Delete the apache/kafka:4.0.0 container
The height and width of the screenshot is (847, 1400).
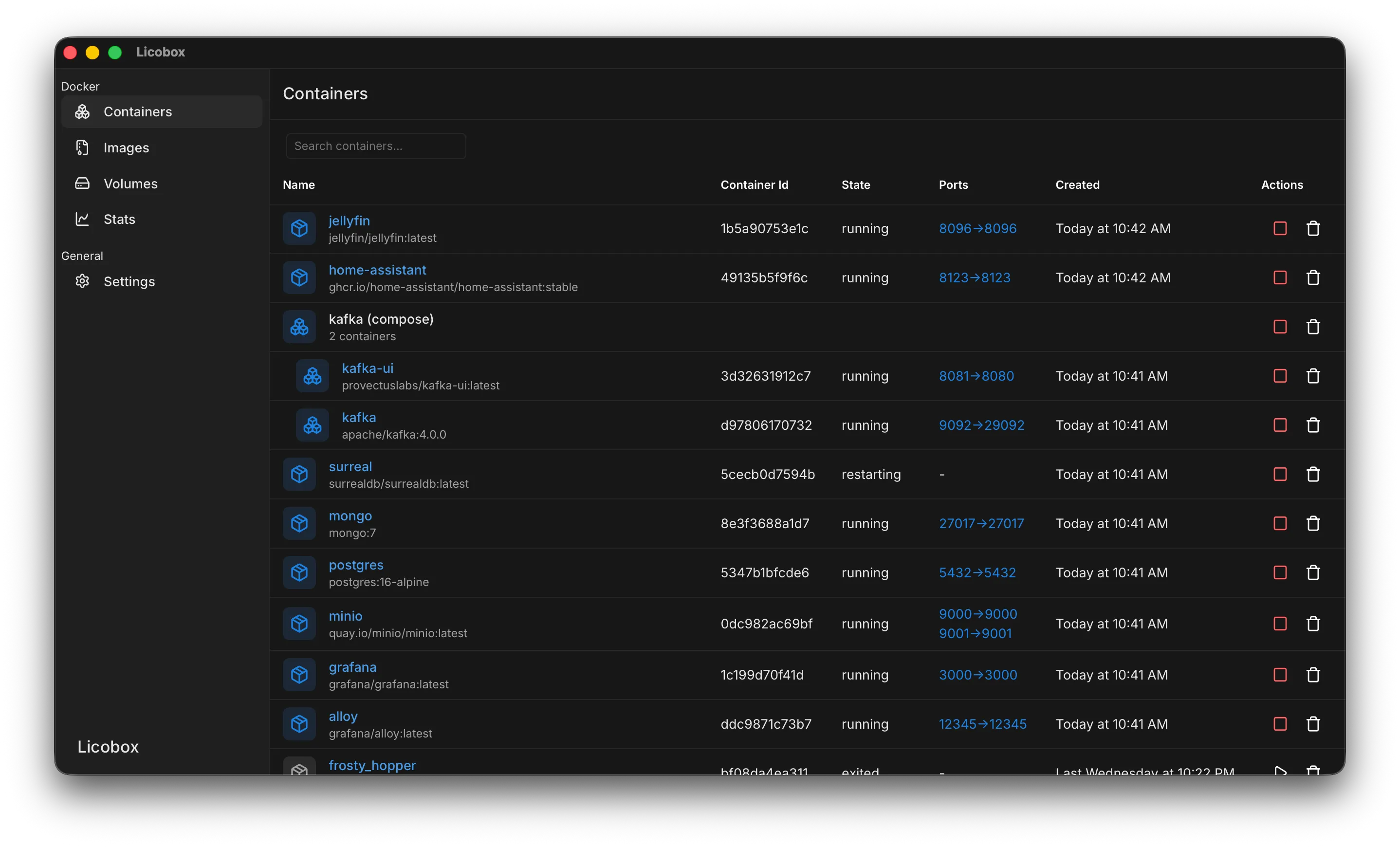[1312, 425]
